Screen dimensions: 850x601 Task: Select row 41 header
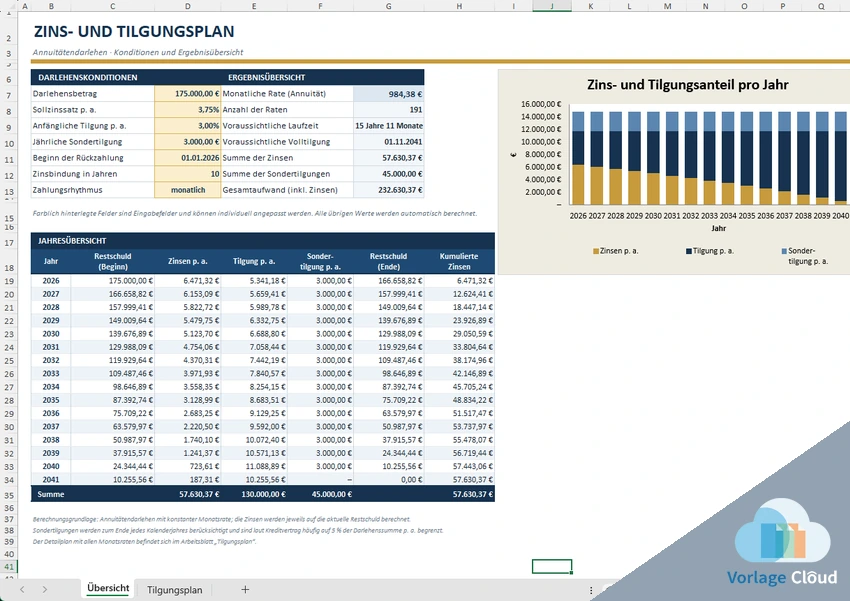9,567
